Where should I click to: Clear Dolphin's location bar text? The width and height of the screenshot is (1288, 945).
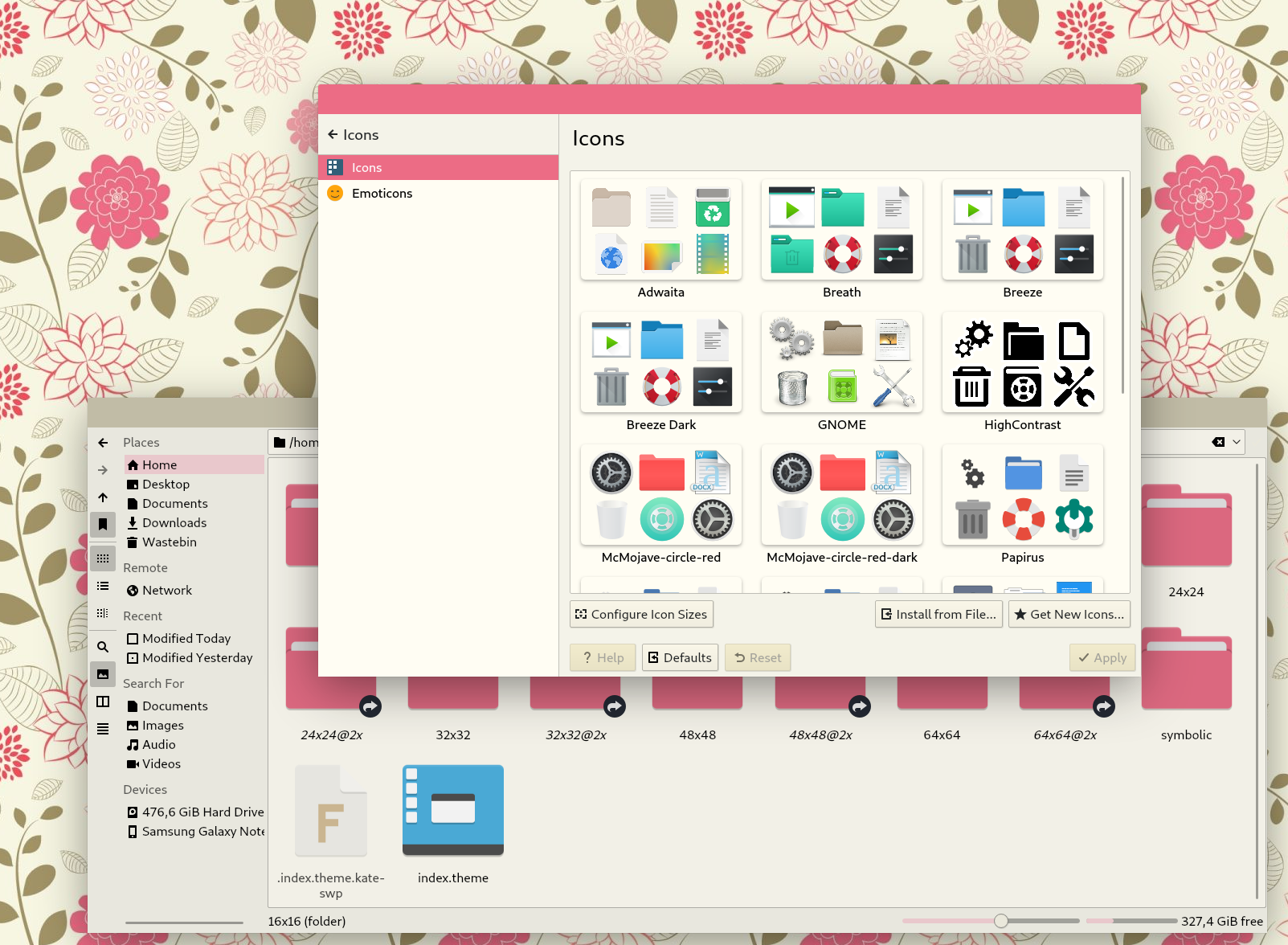(1218, 442)
